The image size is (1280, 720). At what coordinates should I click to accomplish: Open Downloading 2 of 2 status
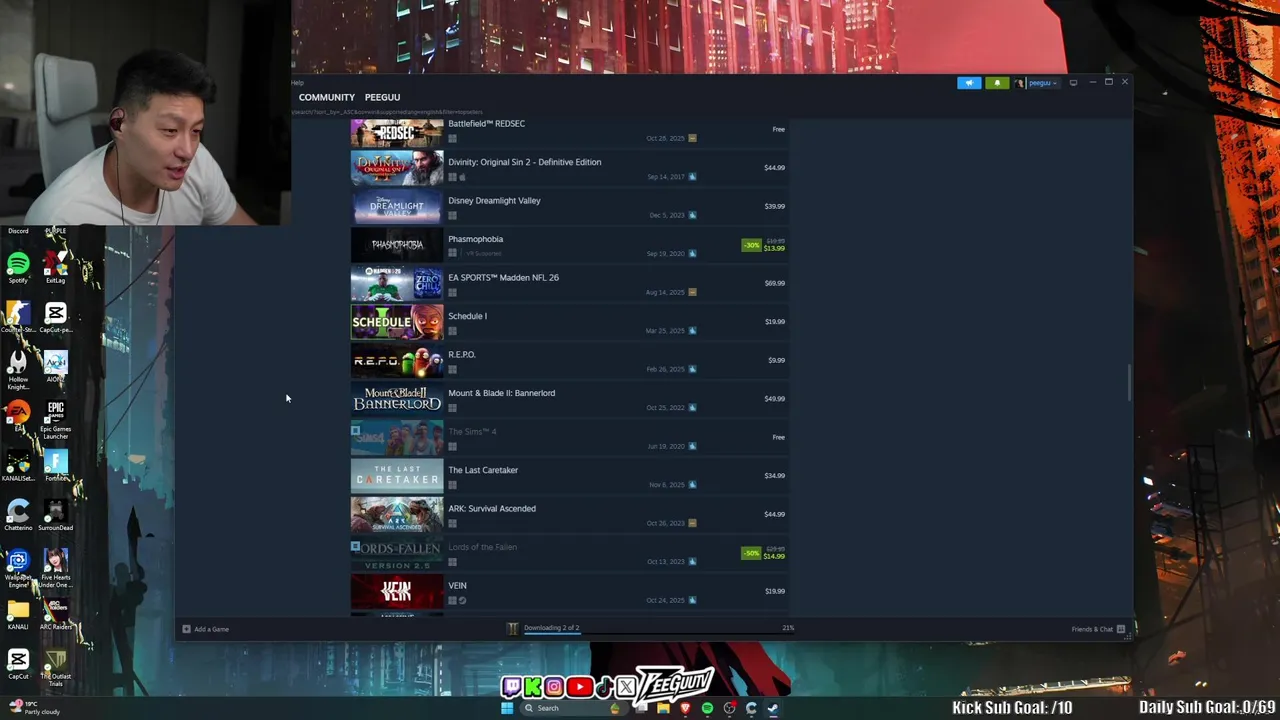click(551, 628)
